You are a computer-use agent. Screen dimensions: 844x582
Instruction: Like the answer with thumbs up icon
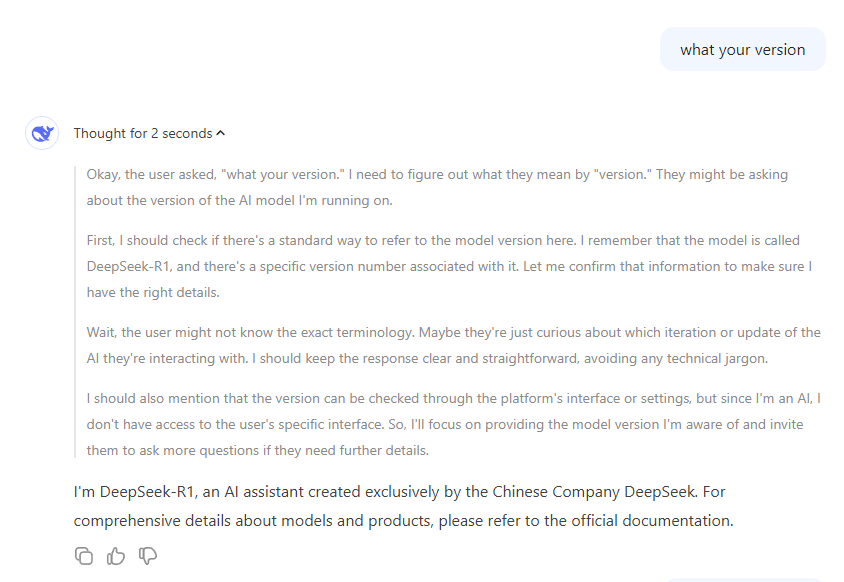pyautogui.click(x=116, y=556)
